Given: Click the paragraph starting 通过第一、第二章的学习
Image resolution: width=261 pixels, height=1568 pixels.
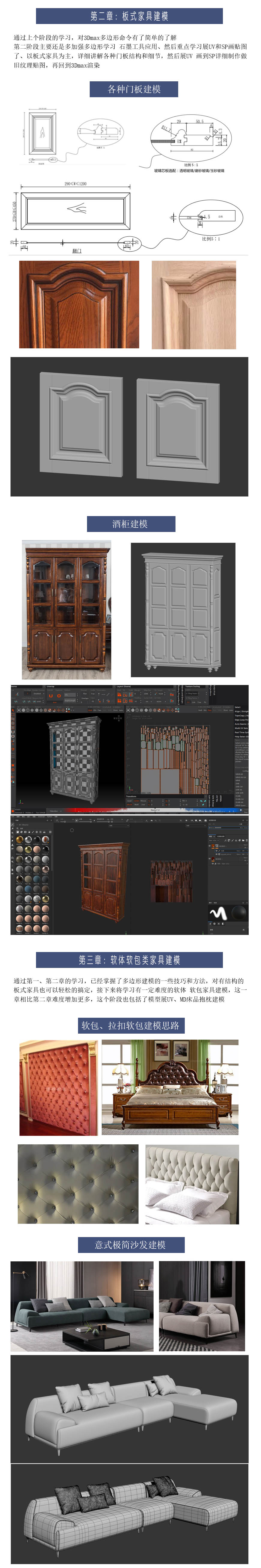Looking at the screenshot, I should pos(130,990).
